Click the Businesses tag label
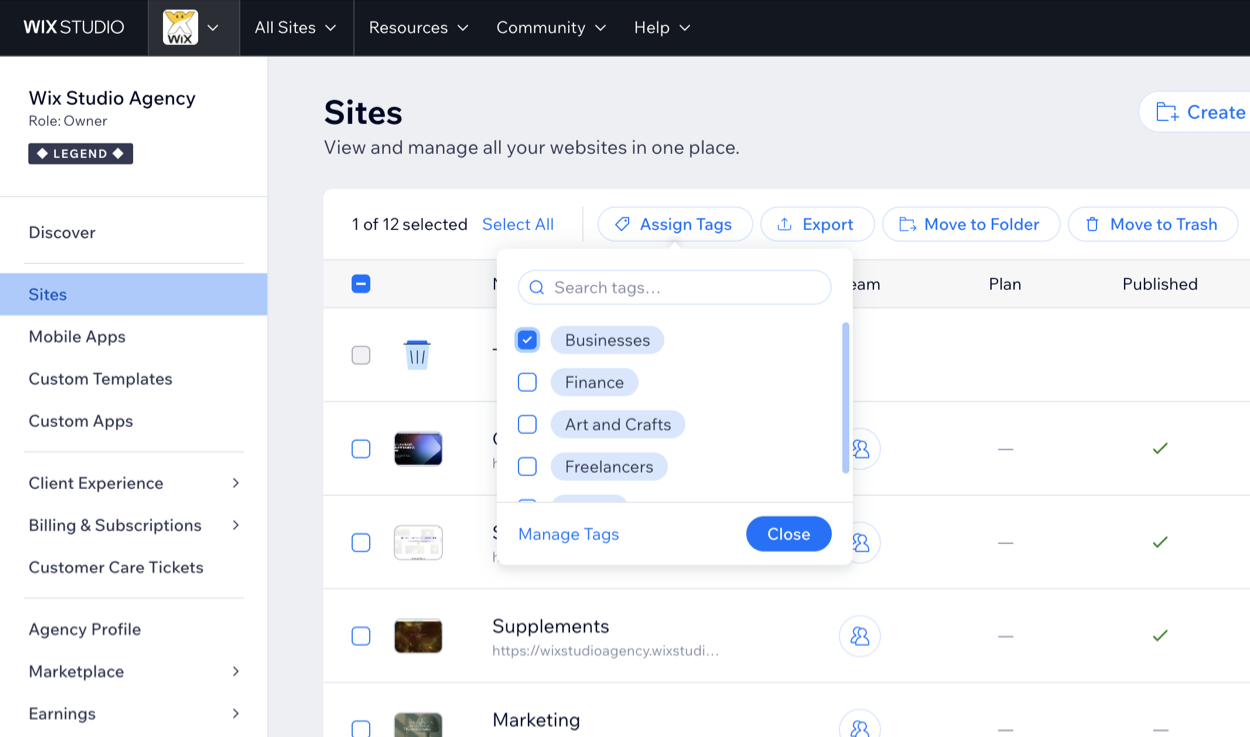The width and height of the screenshot is (1250, 737). pyautogui.click(x=607, y=340)
